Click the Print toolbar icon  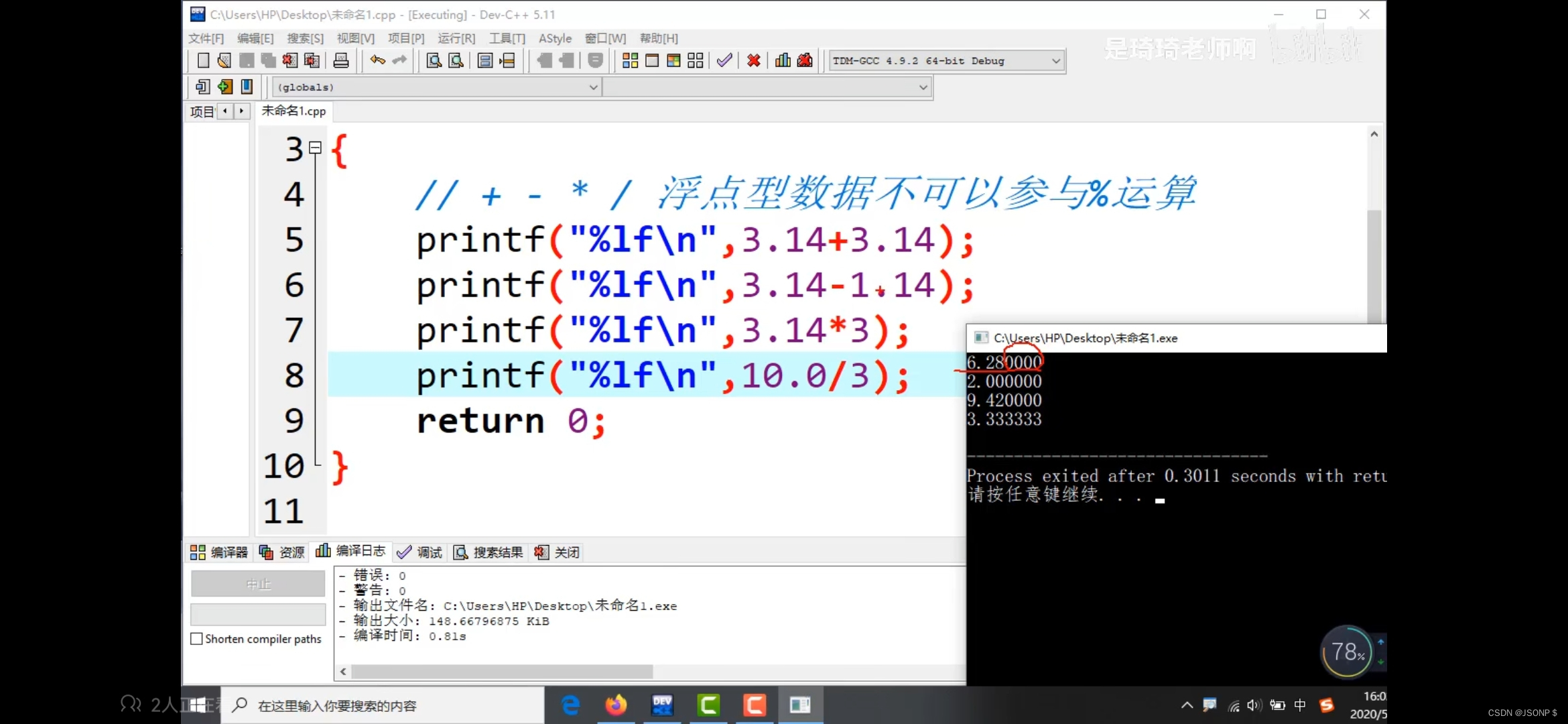(x=340, y=61)
